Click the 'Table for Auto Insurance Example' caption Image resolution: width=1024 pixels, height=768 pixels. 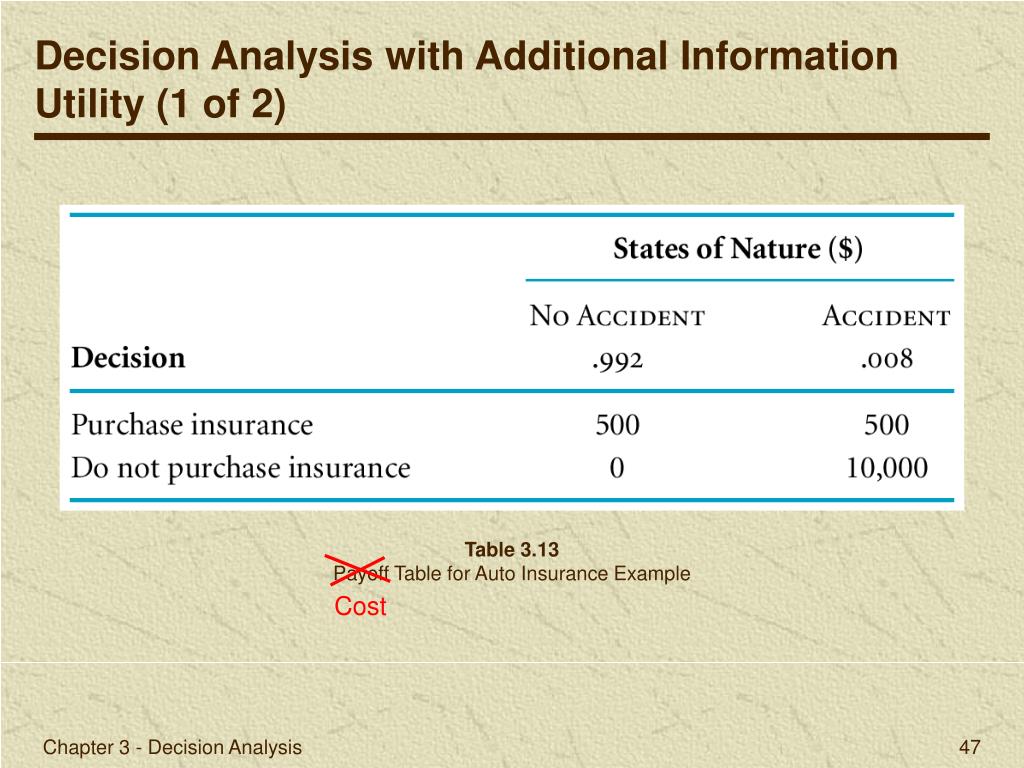coord(542,573)
